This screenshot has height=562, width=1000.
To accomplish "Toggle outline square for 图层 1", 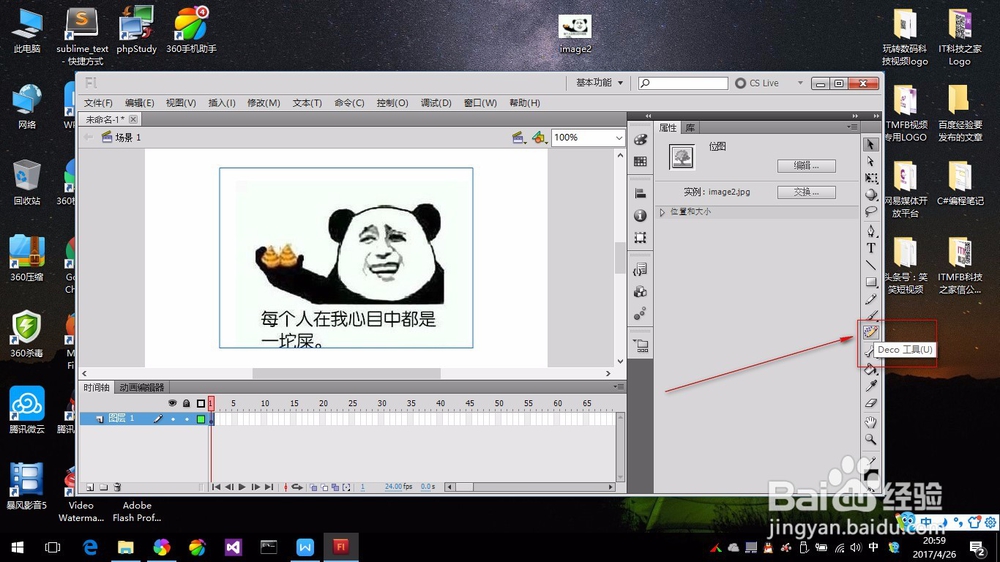I will (x=201, y=419).
